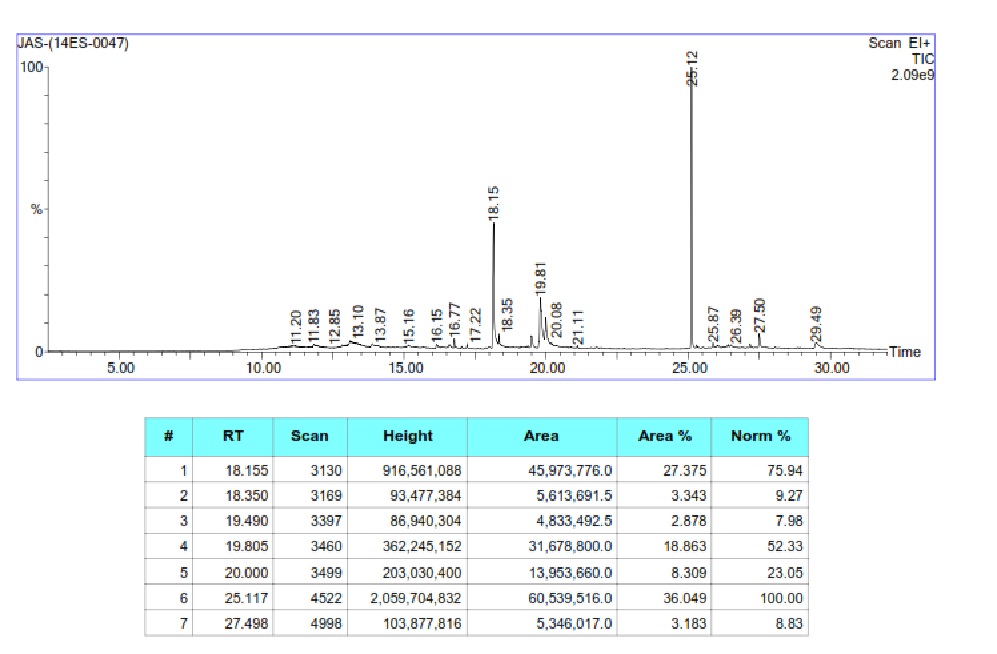The width and height of the screenshot is (997, 654).
Task: Click the tallest peak labeled 25.12
Action: [691, 70]
